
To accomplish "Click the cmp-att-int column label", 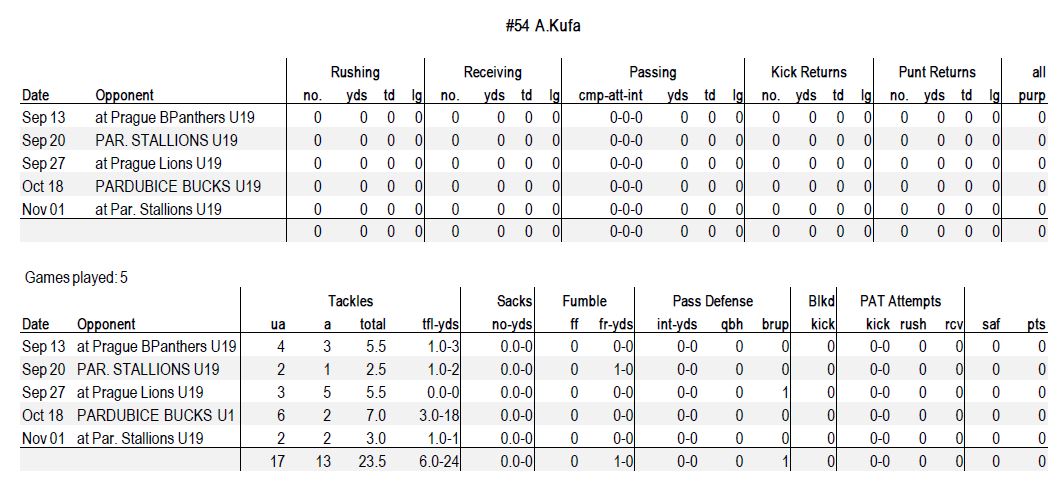I will point(610,96).
